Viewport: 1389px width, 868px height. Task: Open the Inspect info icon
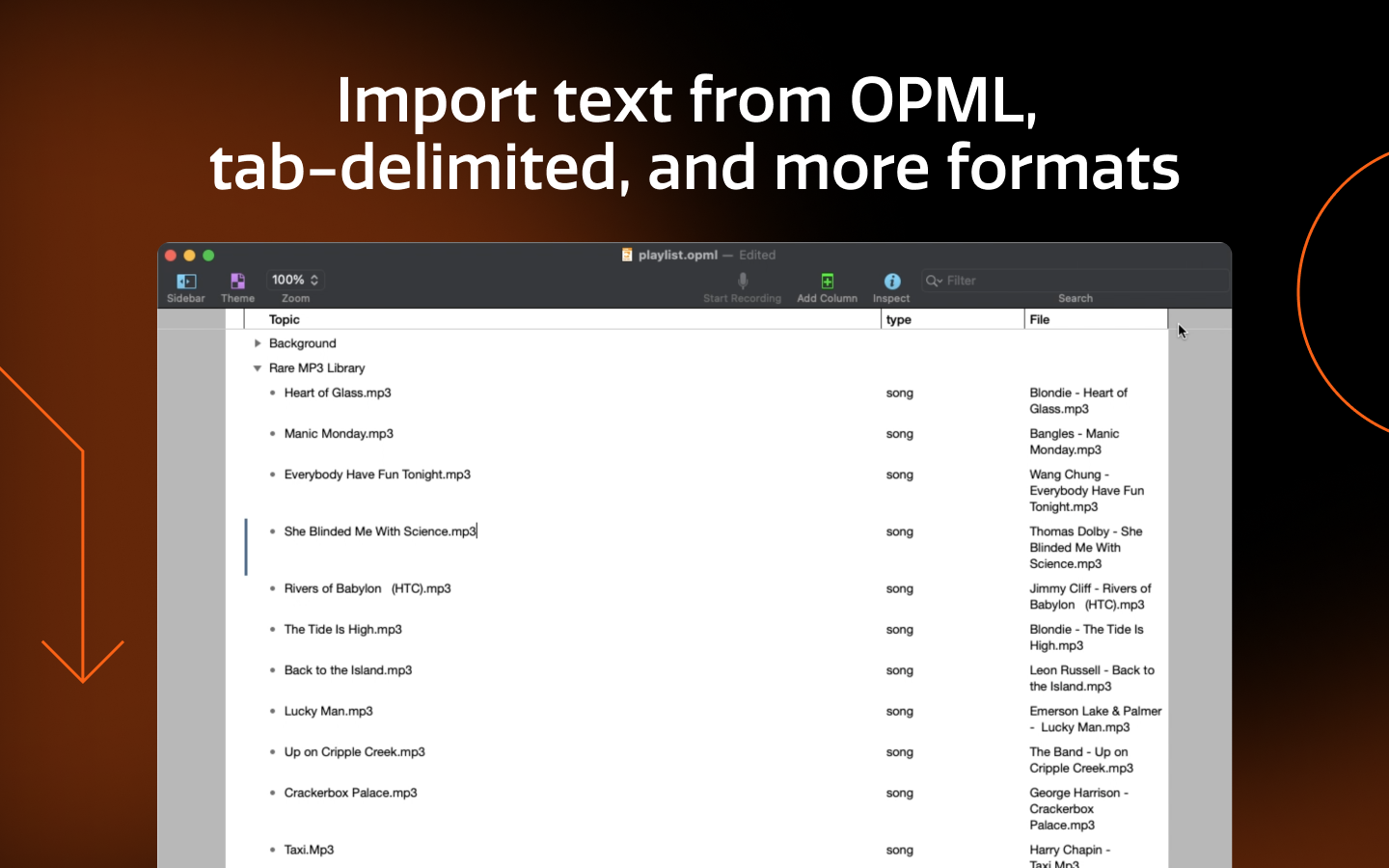click(x=892, y=281)
